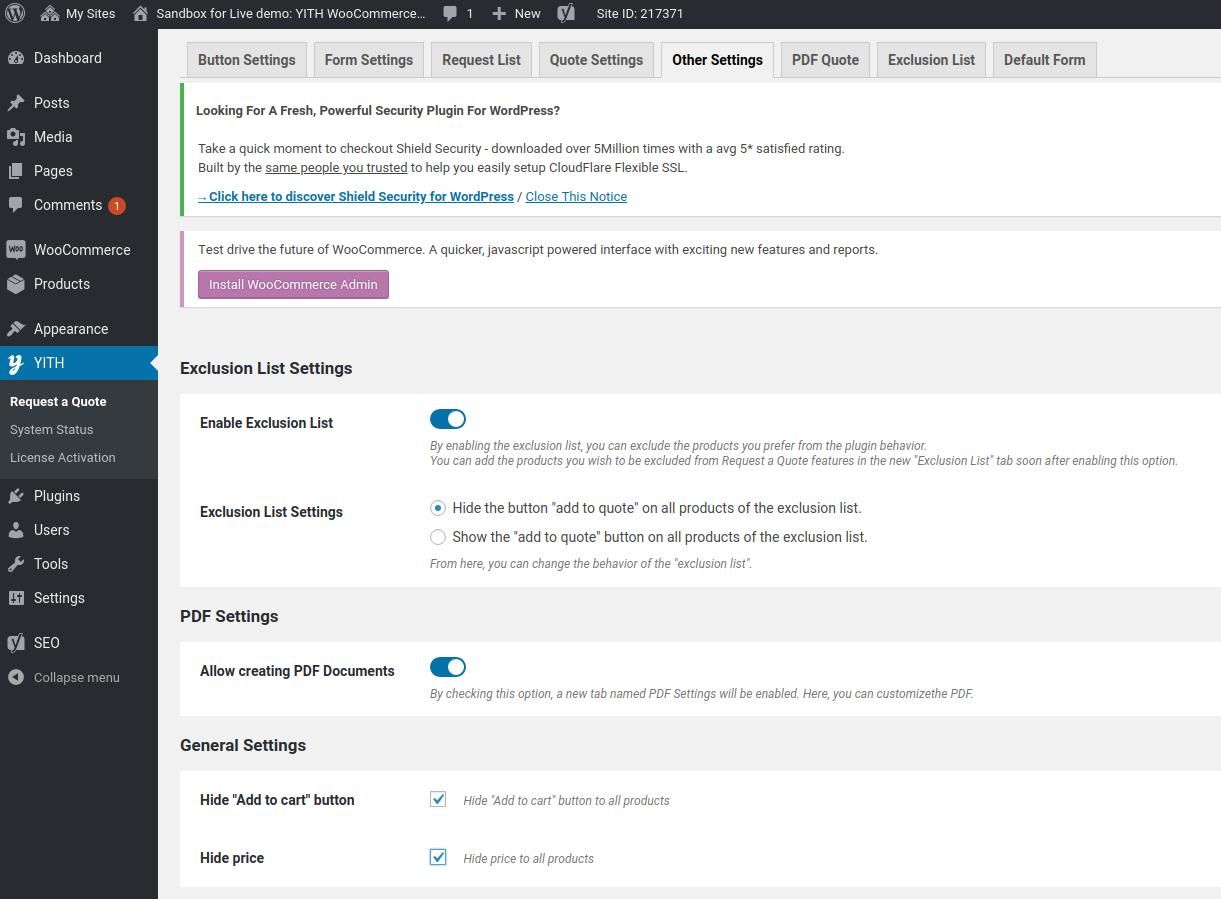
Task: Toggle Enable Exclusion List switch
Action: coord(448,419)
